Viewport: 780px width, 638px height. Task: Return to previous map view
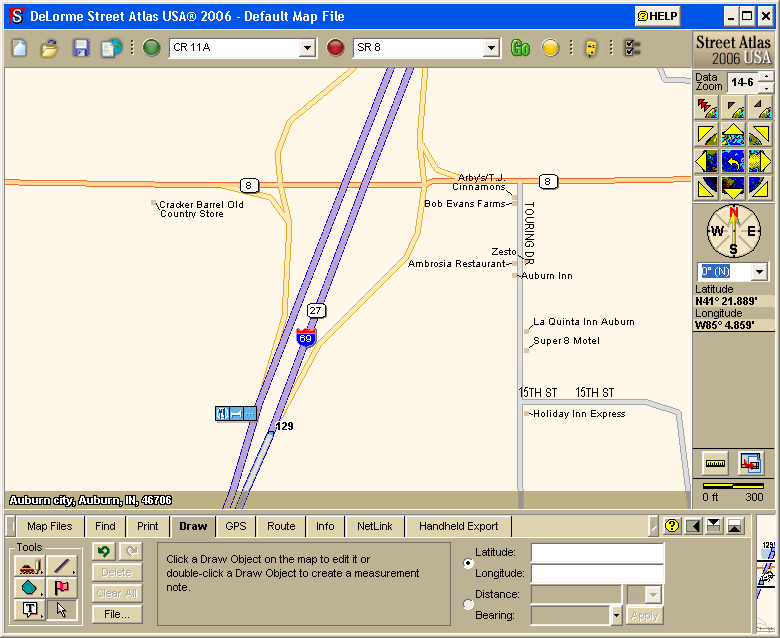[x=733, y=162]
